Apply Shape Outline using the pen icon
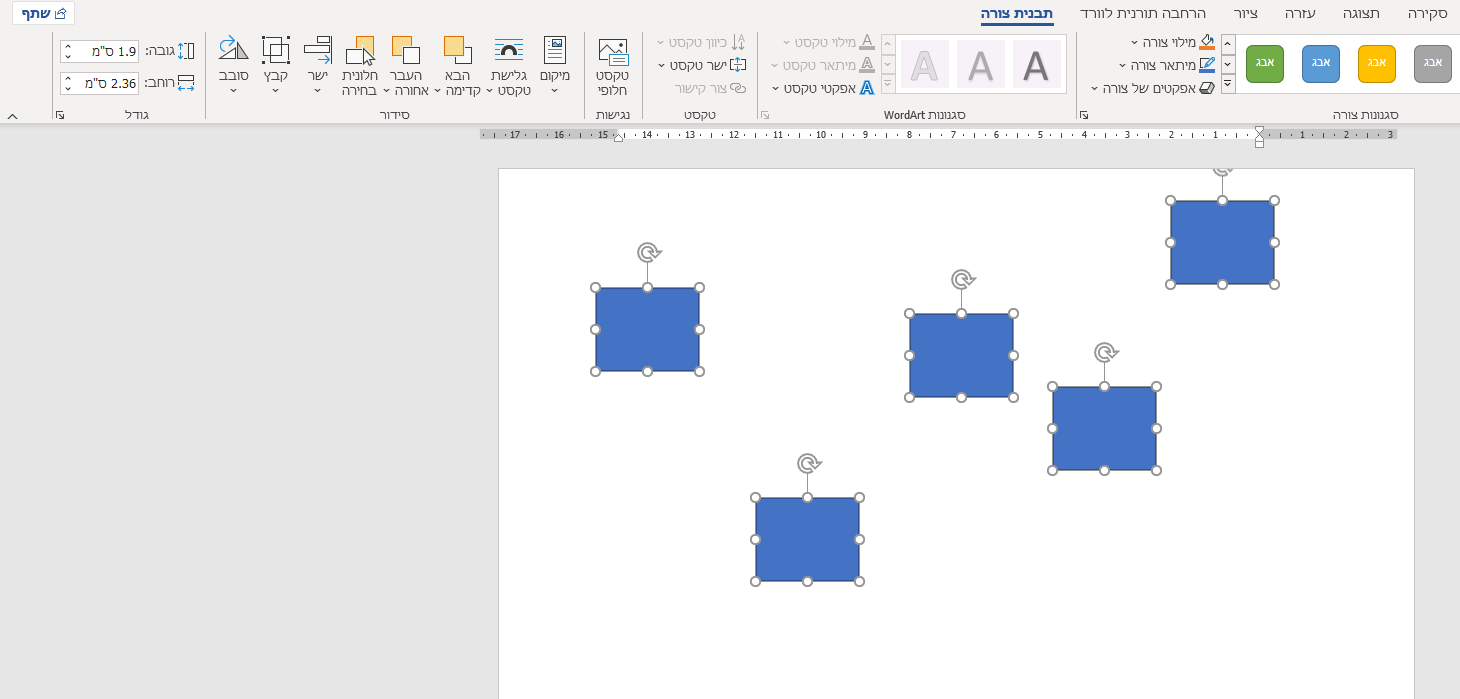 1206,65
